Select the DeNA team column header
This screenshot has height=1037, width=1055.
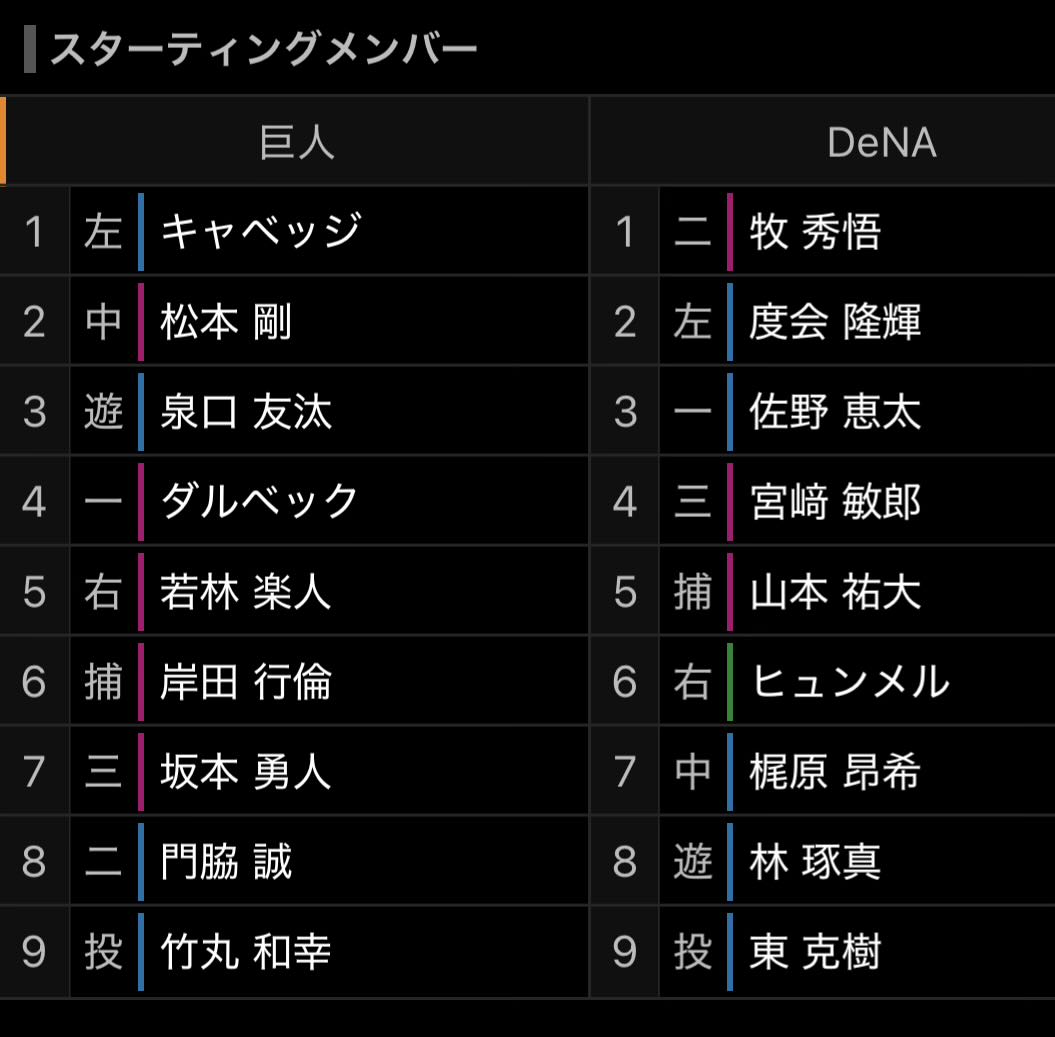(881, 142)
